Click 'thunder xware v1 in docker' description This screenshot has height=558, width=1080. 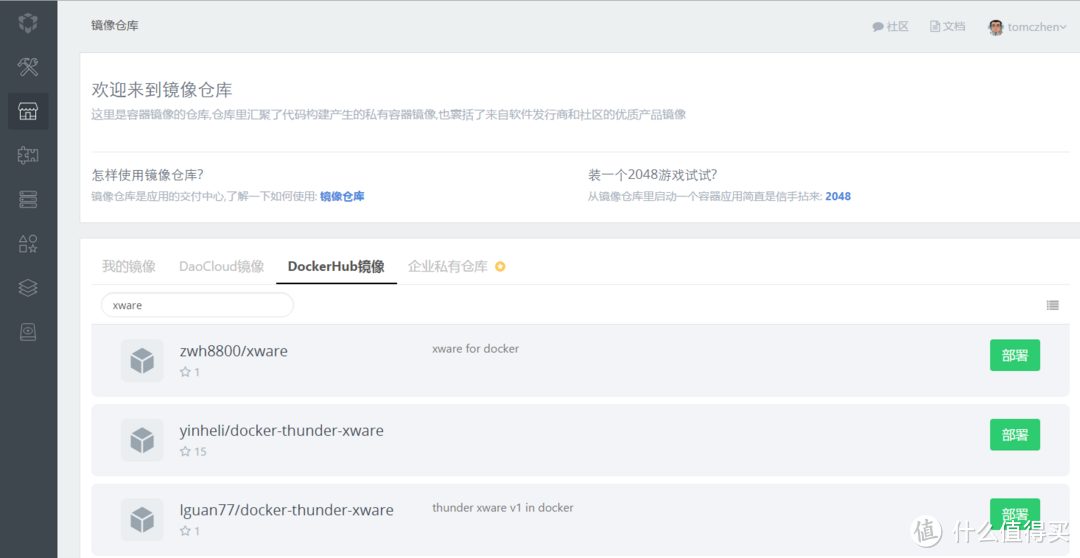click(503, 508)
